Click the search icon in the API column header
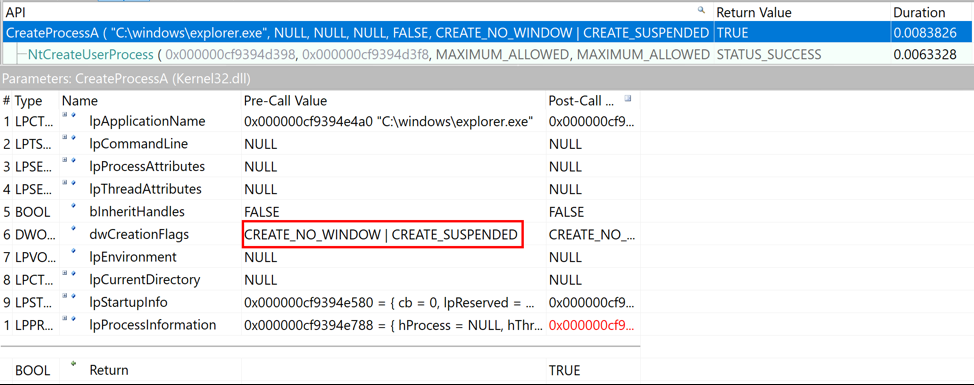Screen dimensions: 974x385 point(702,10)
